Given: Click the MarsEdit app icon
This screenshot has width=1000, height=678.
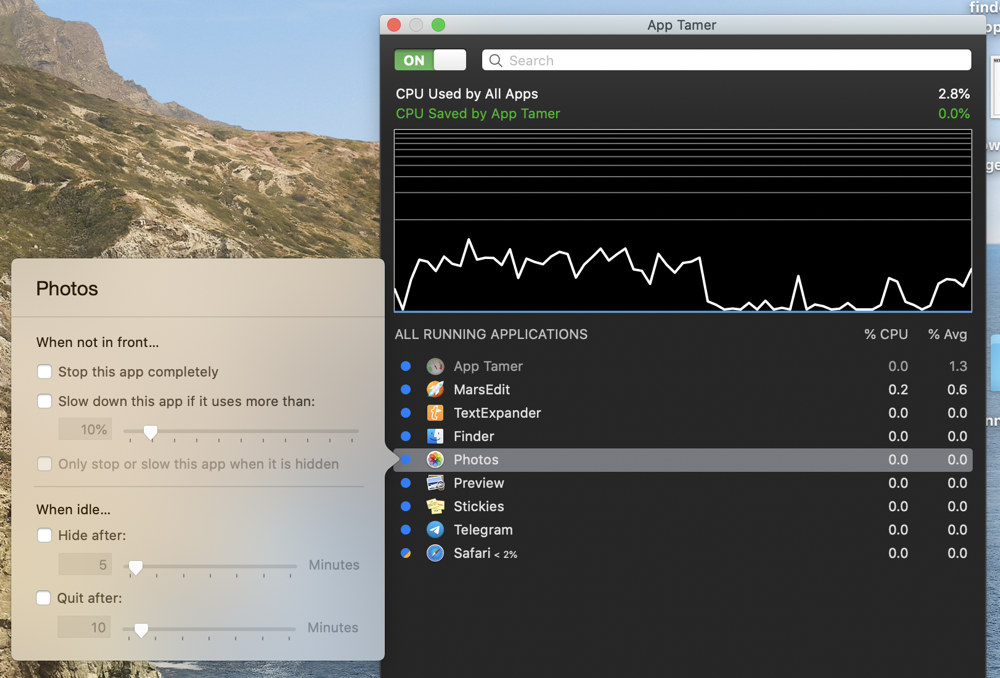Looking at the screenshot, I should [x=435, y=390].
